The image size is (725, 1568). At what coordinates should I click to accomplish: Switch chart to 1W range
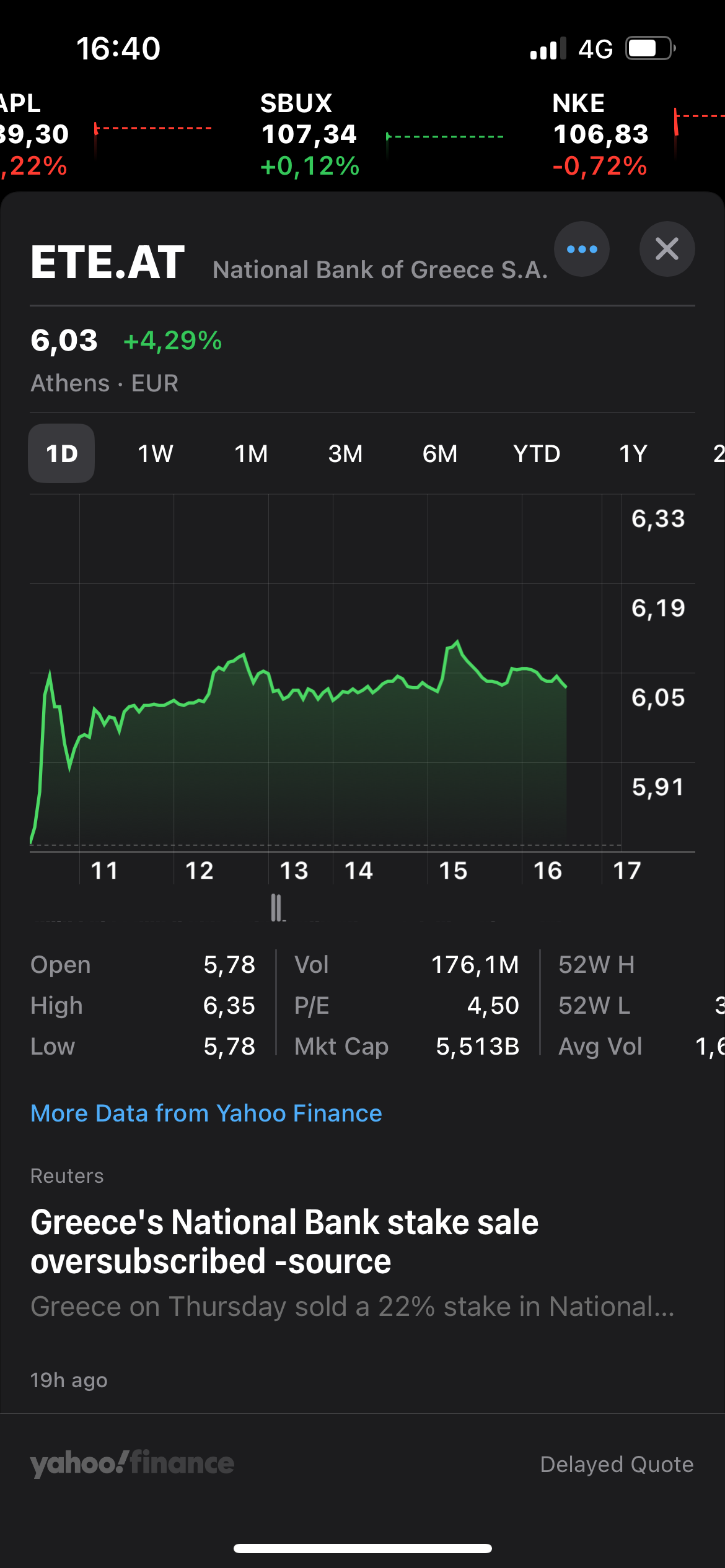pos(155,453)
